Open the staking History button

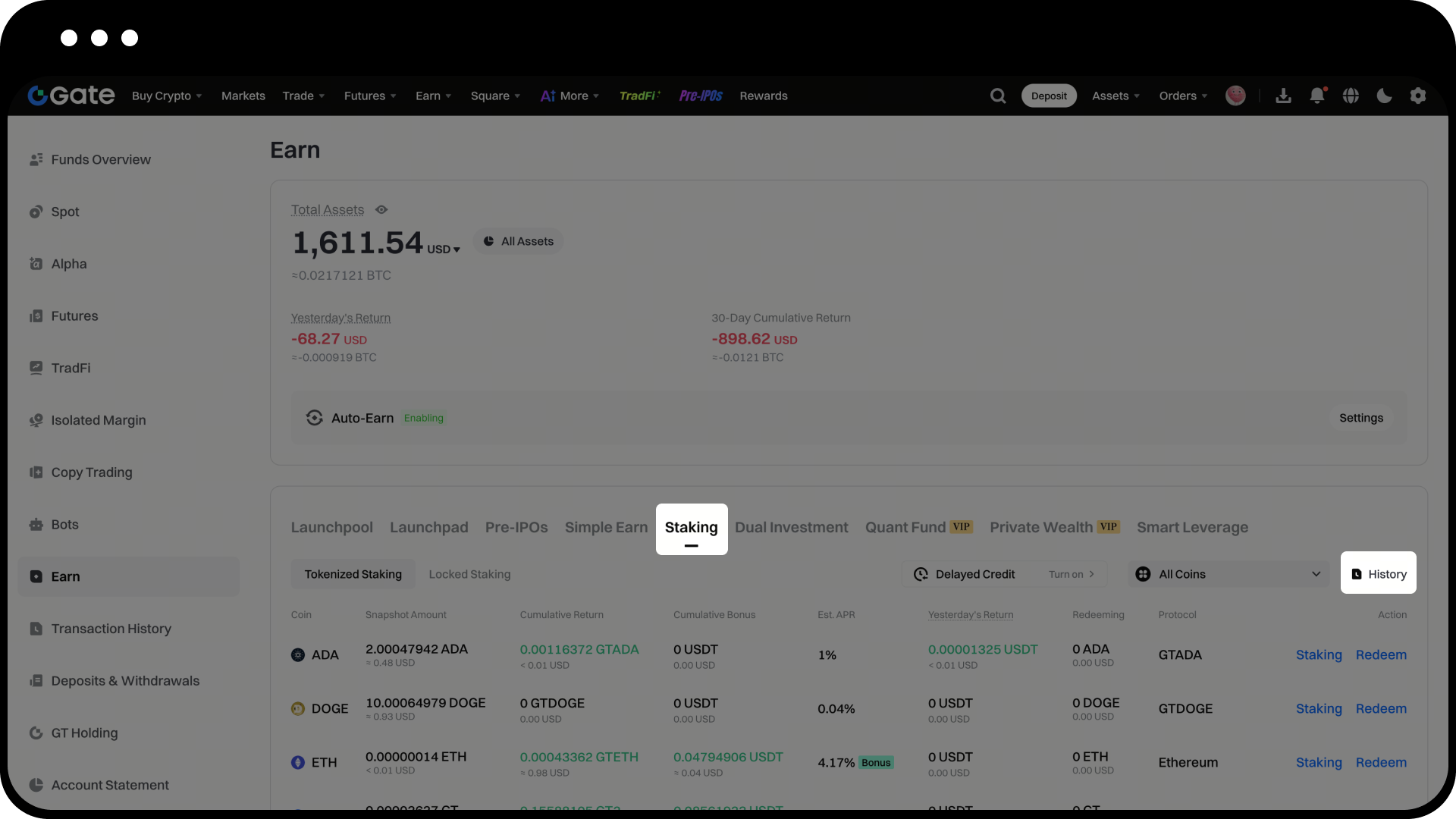(1379, 574)
